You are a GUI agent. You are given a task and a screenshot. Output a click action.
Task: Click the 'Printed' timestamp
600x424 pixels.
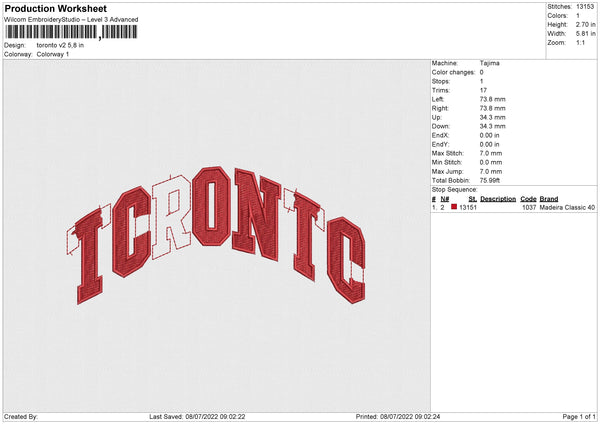(x=398, y=416)
